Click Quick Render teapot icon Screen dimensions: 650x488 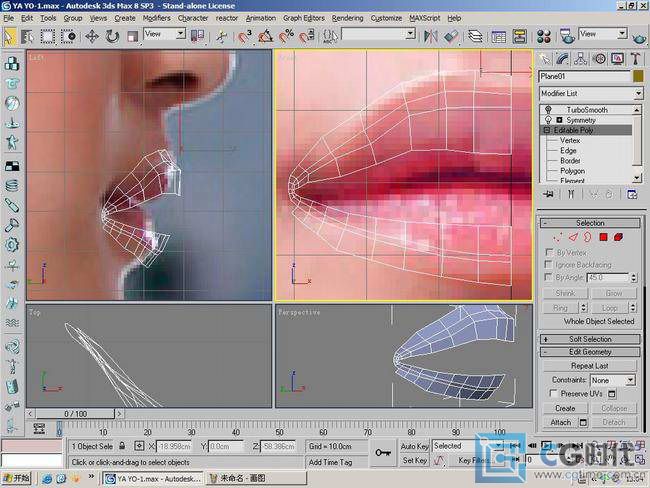(640, 38)
